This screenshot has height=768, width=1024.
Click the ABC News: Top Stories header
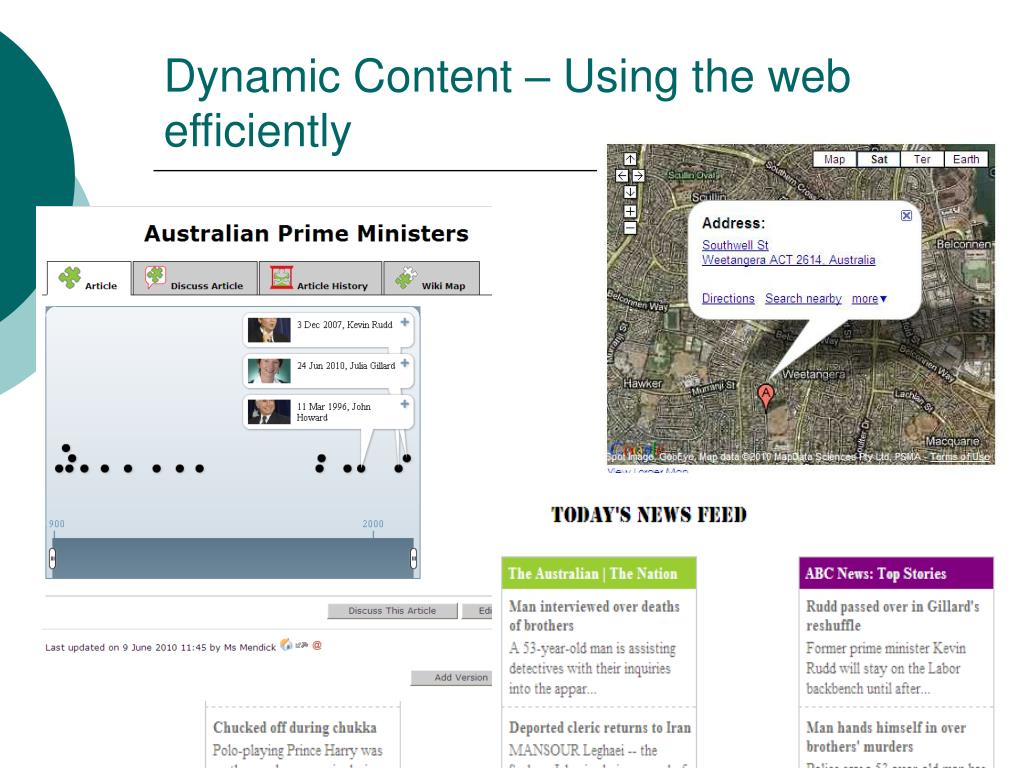pyautogui.click(x=896, y=573)
